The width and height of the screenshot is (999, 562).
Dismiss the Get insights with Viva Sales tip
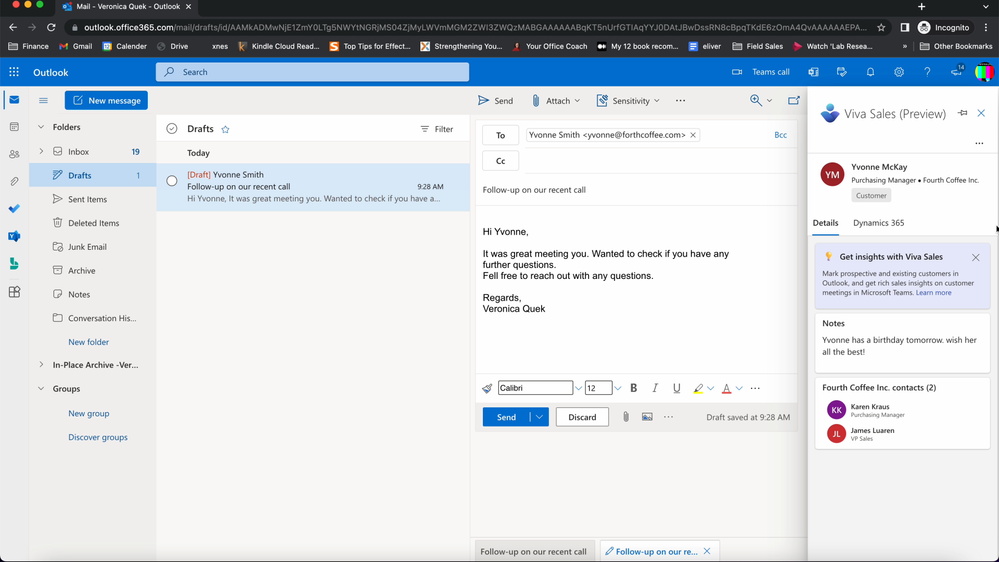(x=975, y=257)
